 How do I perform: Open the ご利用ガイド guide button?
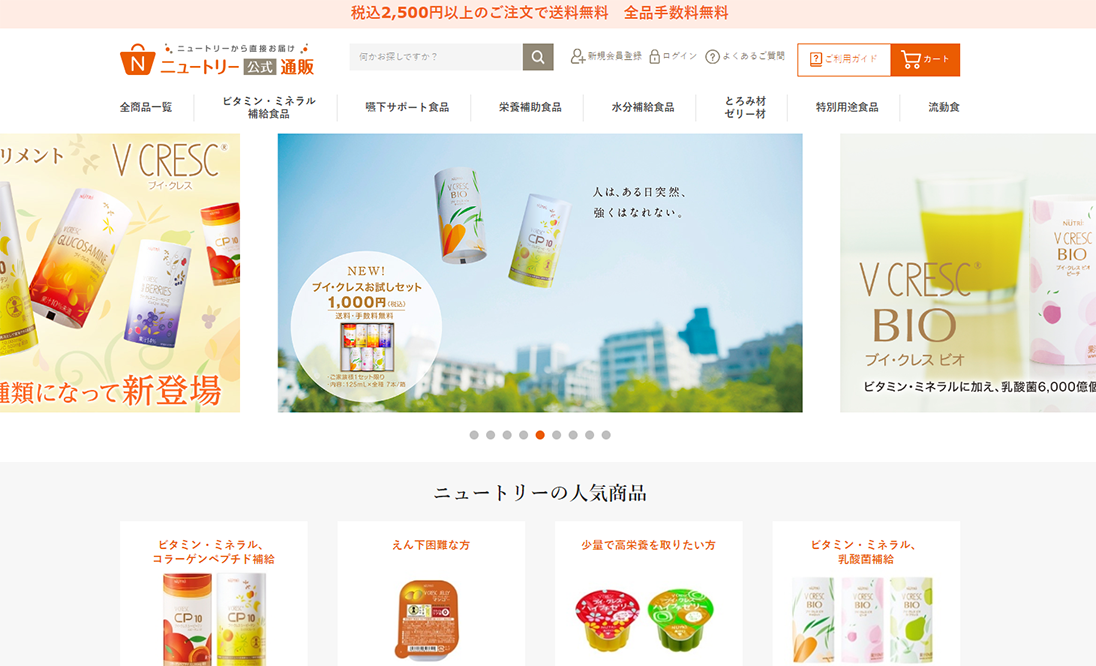coord(844,59)
